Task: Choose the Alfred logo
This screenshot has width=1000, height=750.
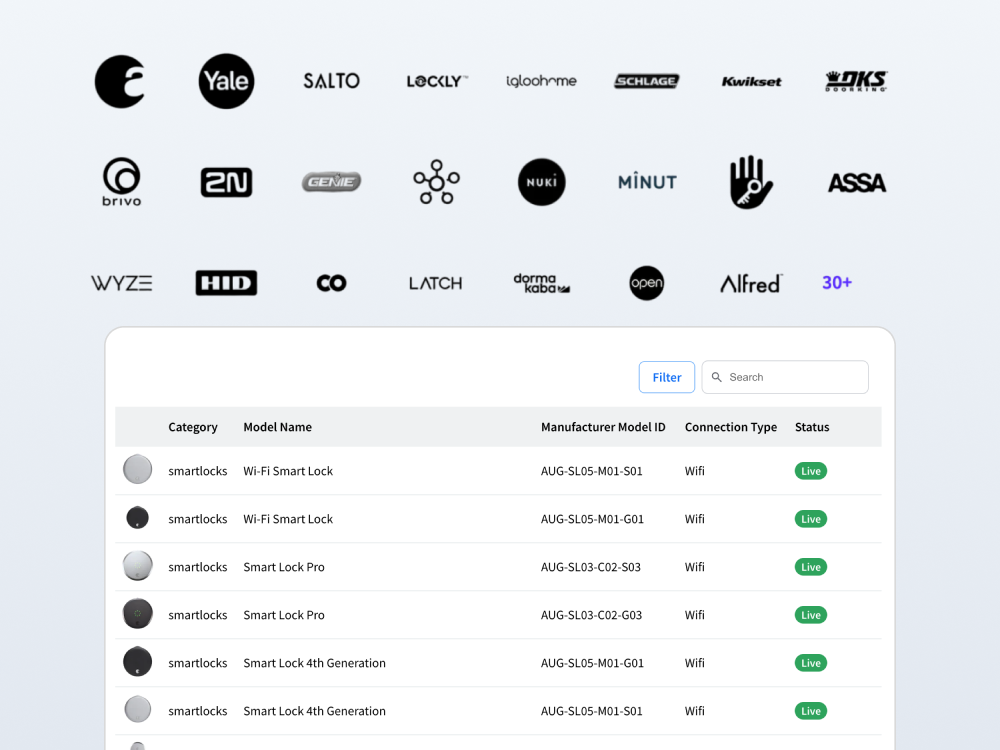Action: [x=751, y=283]
